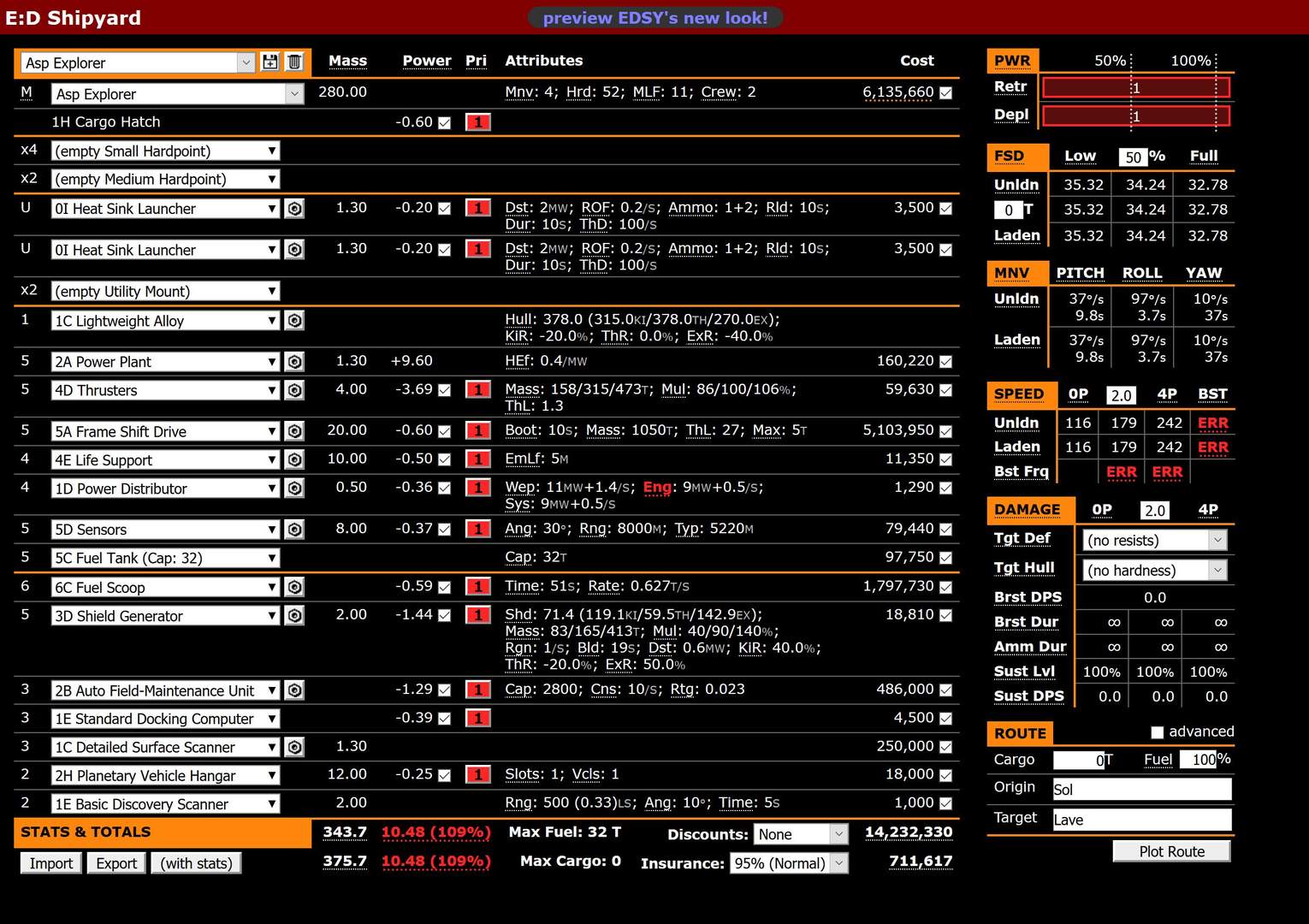Toggle power checkbox for 5A Frame Shift Drive
Viewport: 1309px width, 924px height.
pyautogui.click(x=444, y=432)
